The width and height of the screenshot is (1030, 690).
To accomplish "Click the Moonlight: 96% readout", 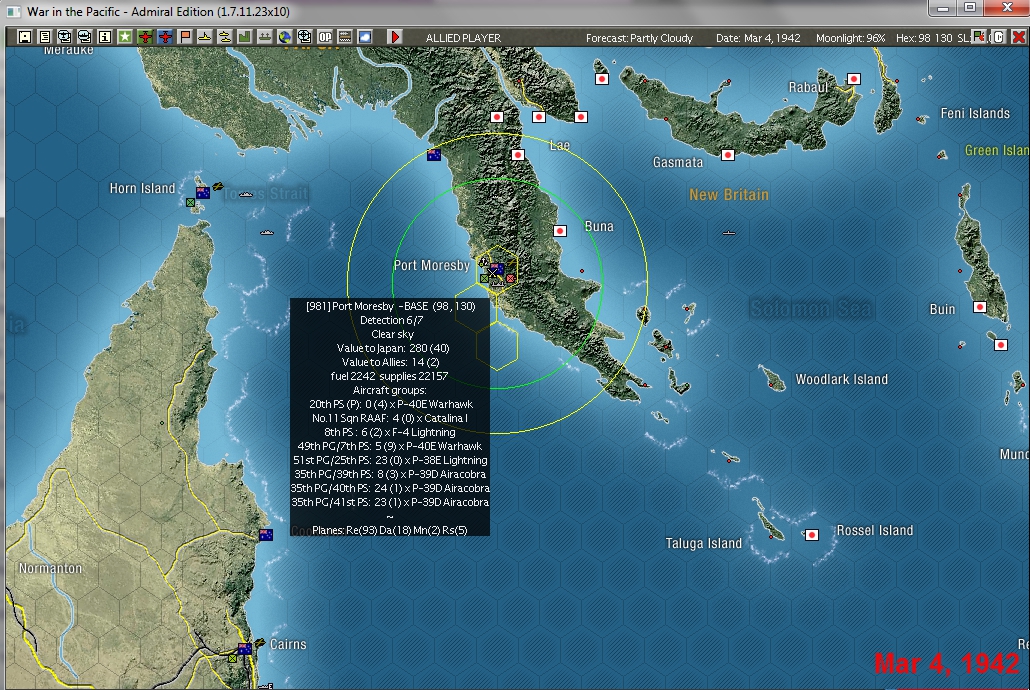I will (x=851, y=38).
